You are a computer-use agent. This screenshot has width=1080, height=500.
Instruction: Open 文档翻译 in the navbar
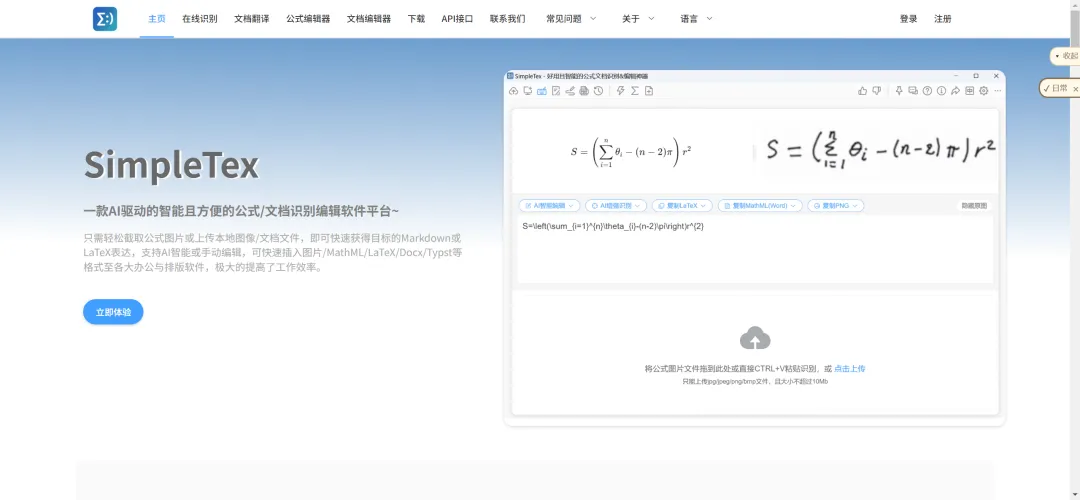[x=251, y=19]
